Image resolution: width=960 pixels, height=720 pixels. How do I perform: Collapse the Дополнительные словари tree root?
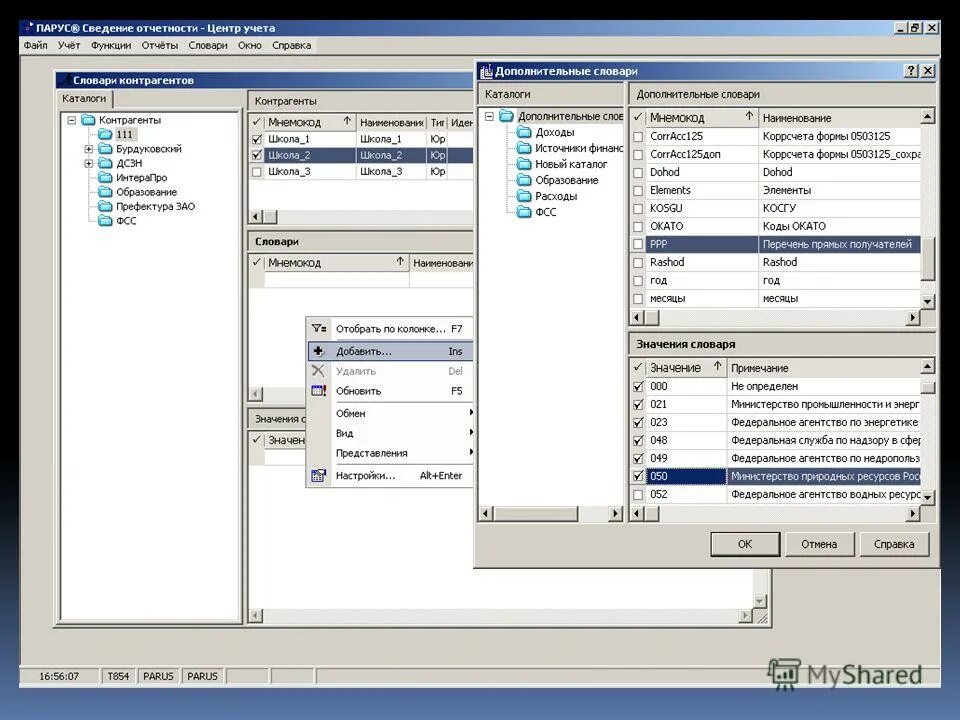[489, 116]
